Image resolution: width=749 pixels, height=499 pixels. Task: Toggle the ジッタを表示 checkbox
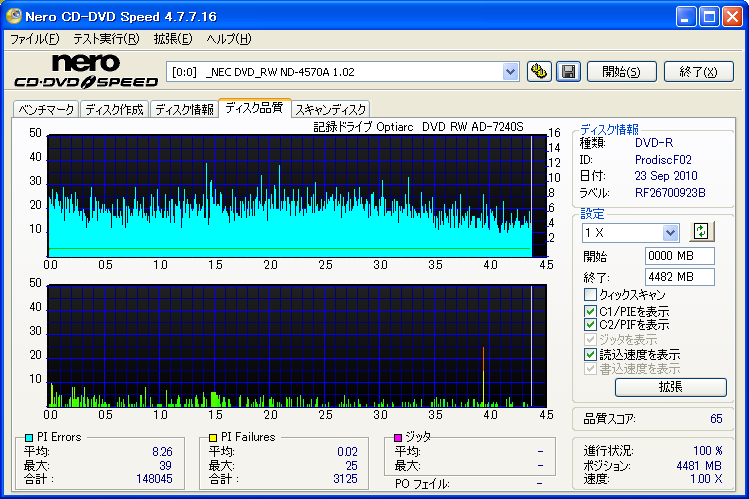point(590,340)
